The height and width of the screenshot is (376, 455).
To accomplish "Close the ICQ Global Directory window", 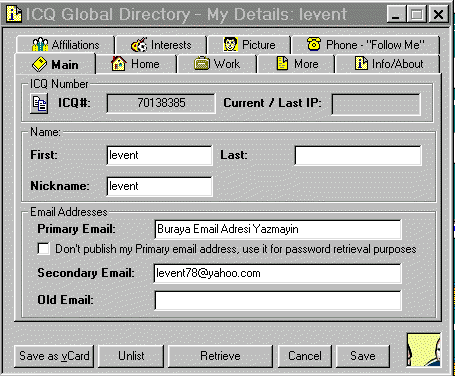I will point(438,15).
